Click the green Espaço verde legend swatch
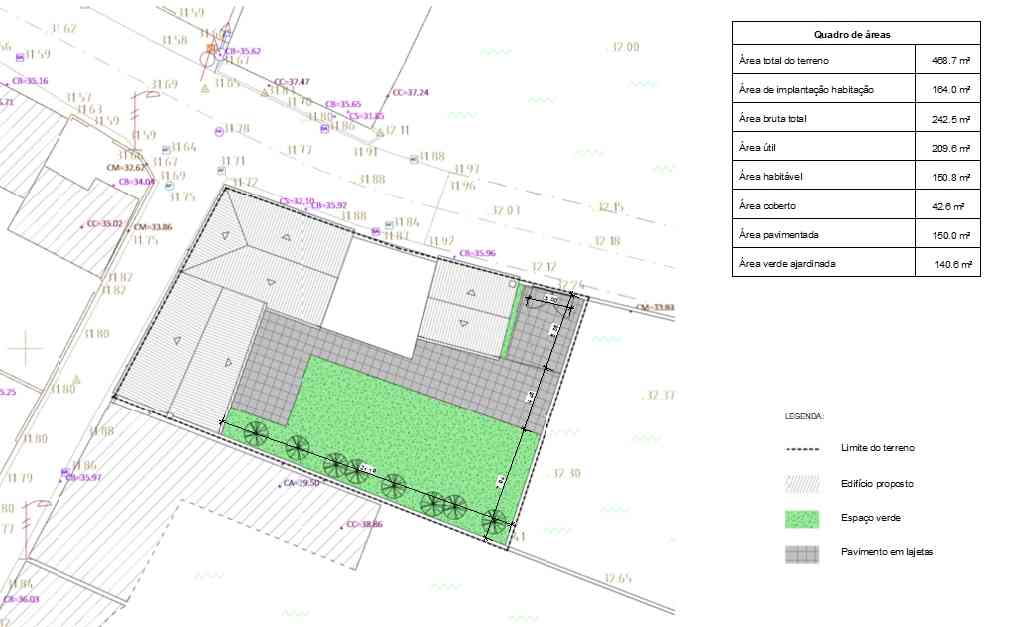 [802, 518]
